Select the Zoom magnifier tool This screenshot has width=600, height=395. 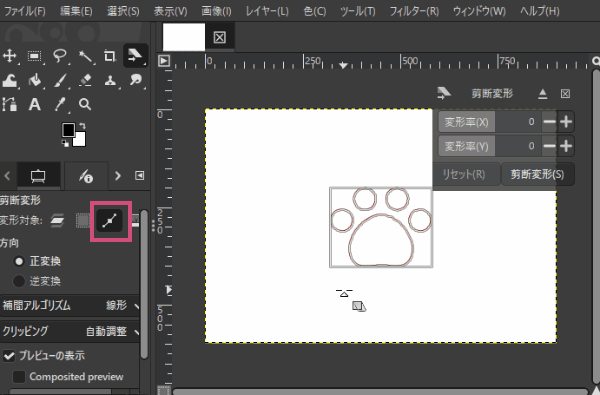click(x=85, y=104)
